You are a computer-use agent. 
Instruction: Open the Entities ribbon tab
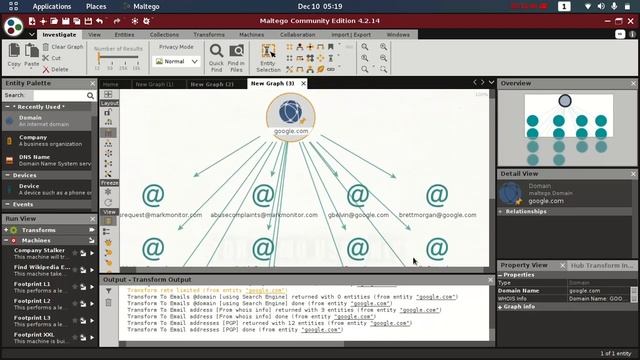[x=124, y=35]
